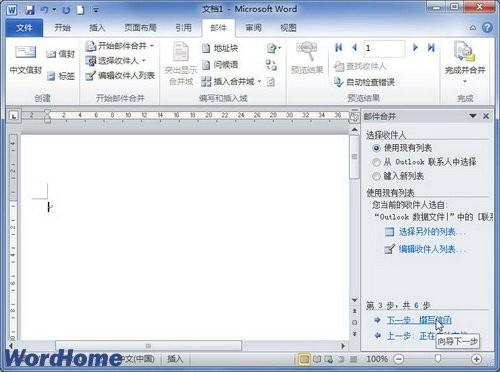
Task: Click the vertical scrollbar down arrow
Action: [x=354, y=300]
